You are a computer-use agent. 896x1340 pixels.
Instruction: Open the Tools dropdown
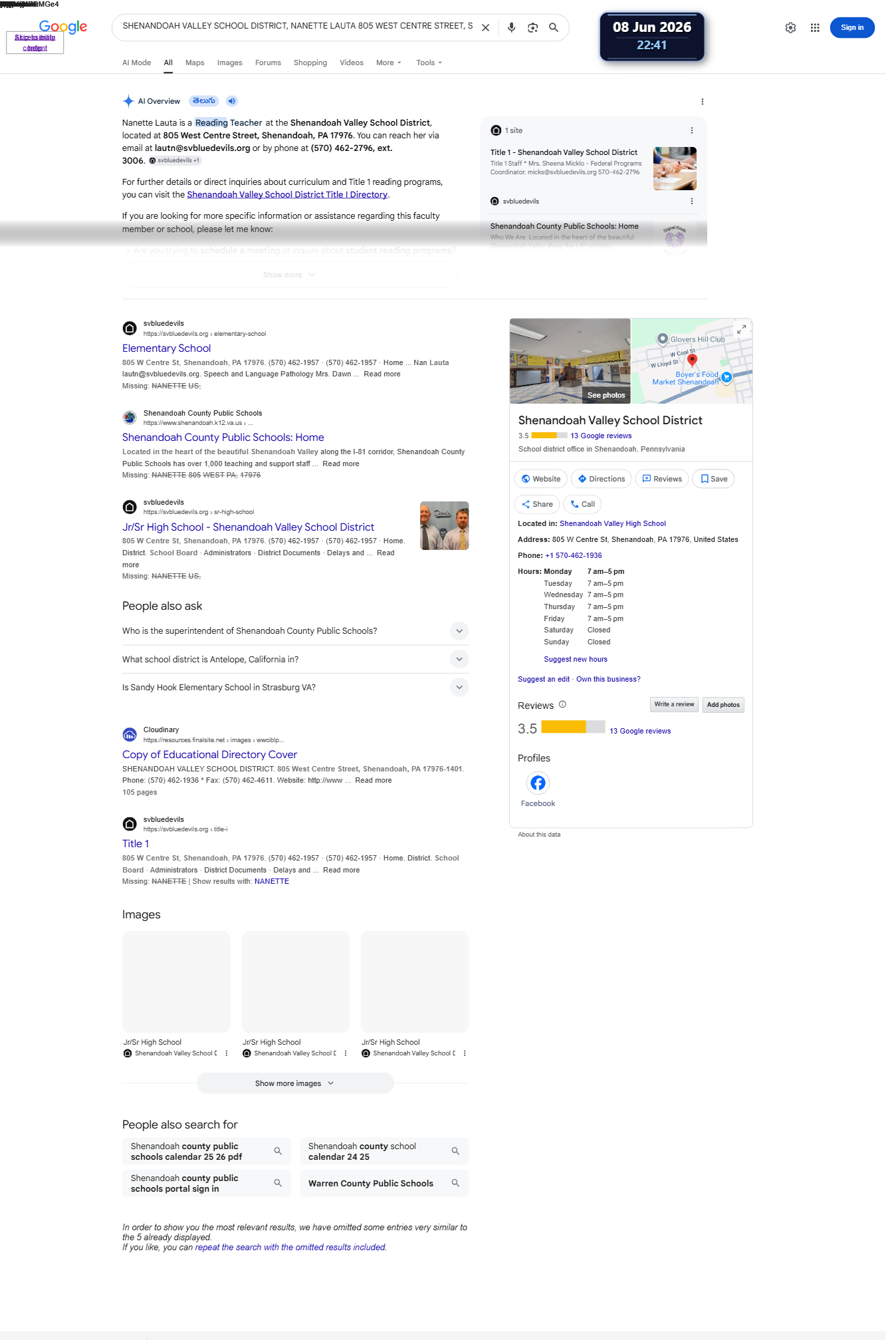(x=429, y=63)
